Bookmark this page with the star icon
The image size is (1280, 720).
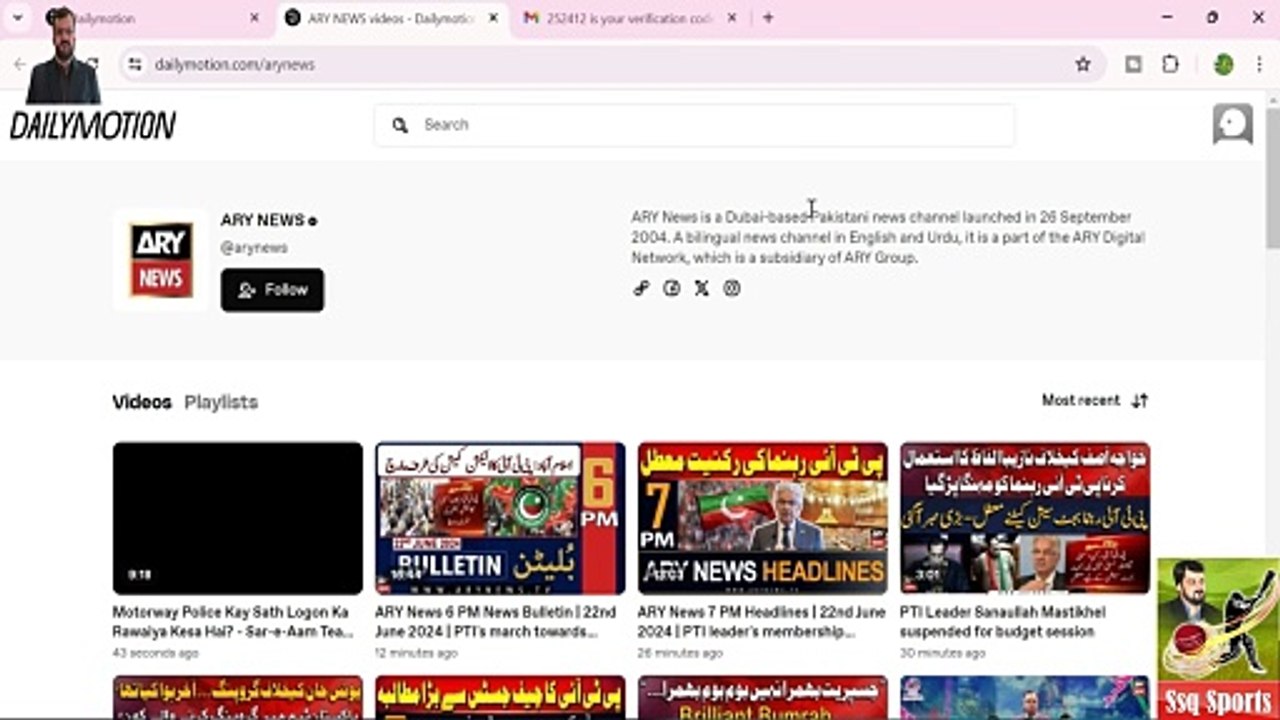click(1083, 64)
